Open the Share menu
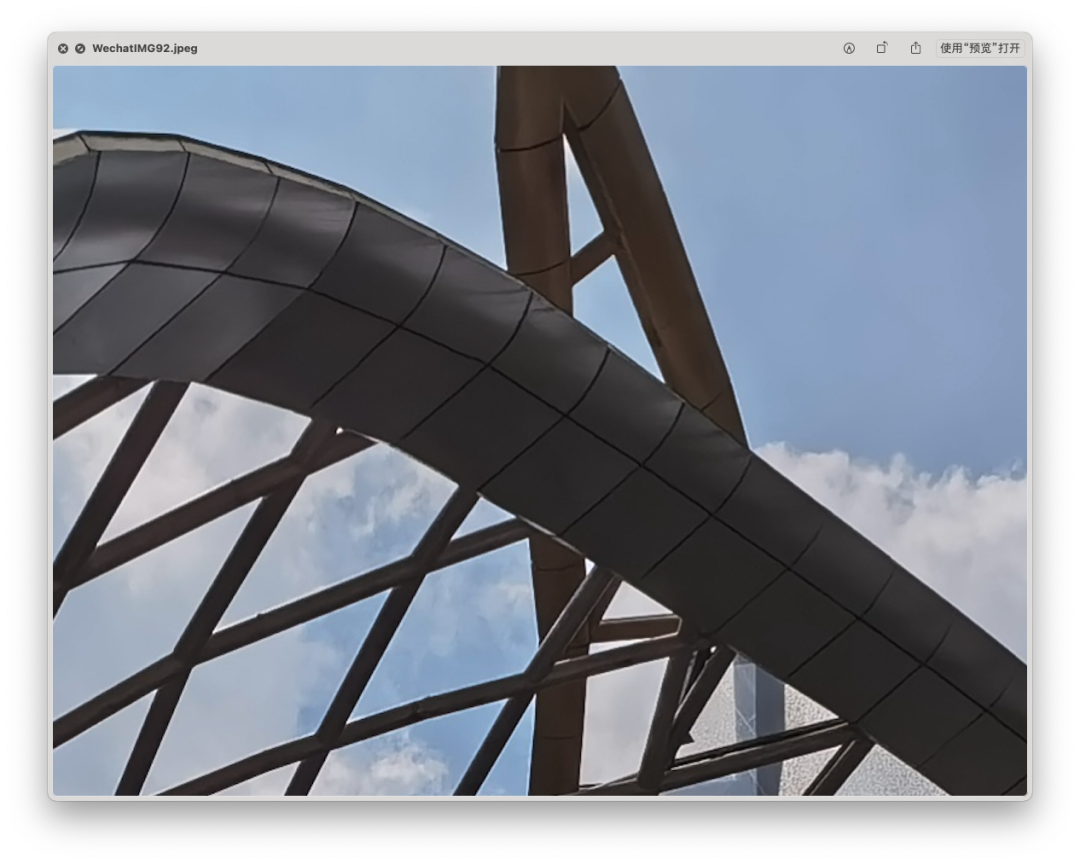The height and width of the screenshot is (864, 1080). pyautogui.click(x=915, y=48)
